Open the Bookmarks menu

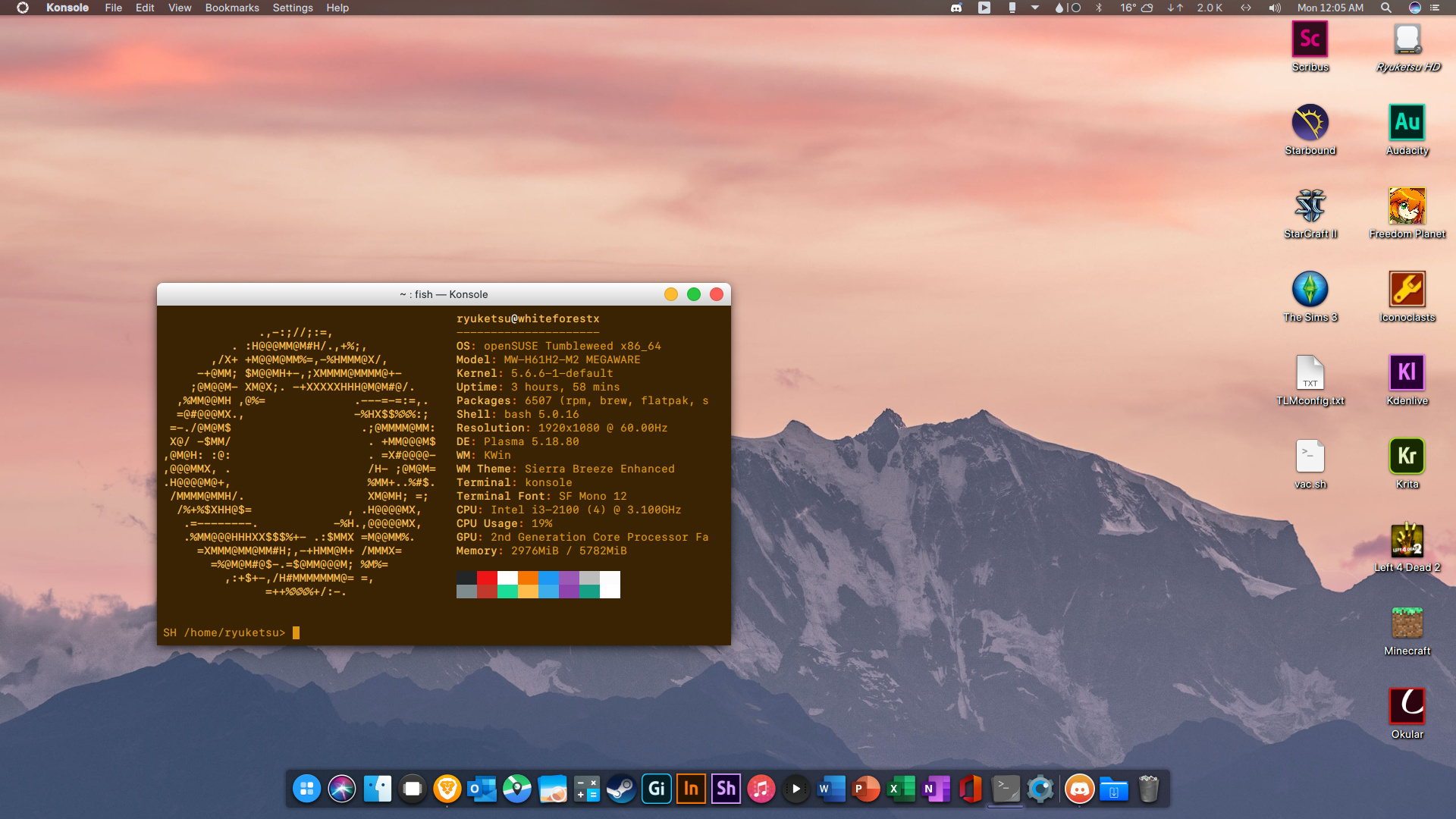tap(231, 8)
